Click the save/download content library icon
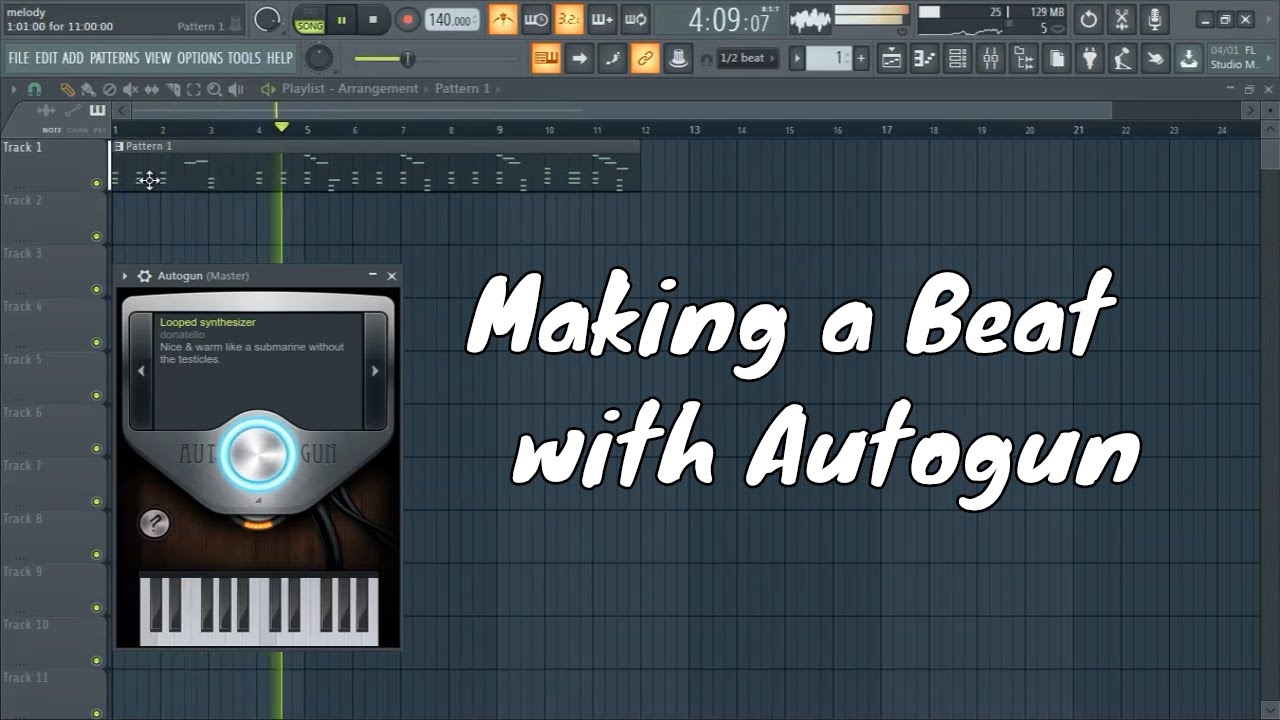 1188,59
